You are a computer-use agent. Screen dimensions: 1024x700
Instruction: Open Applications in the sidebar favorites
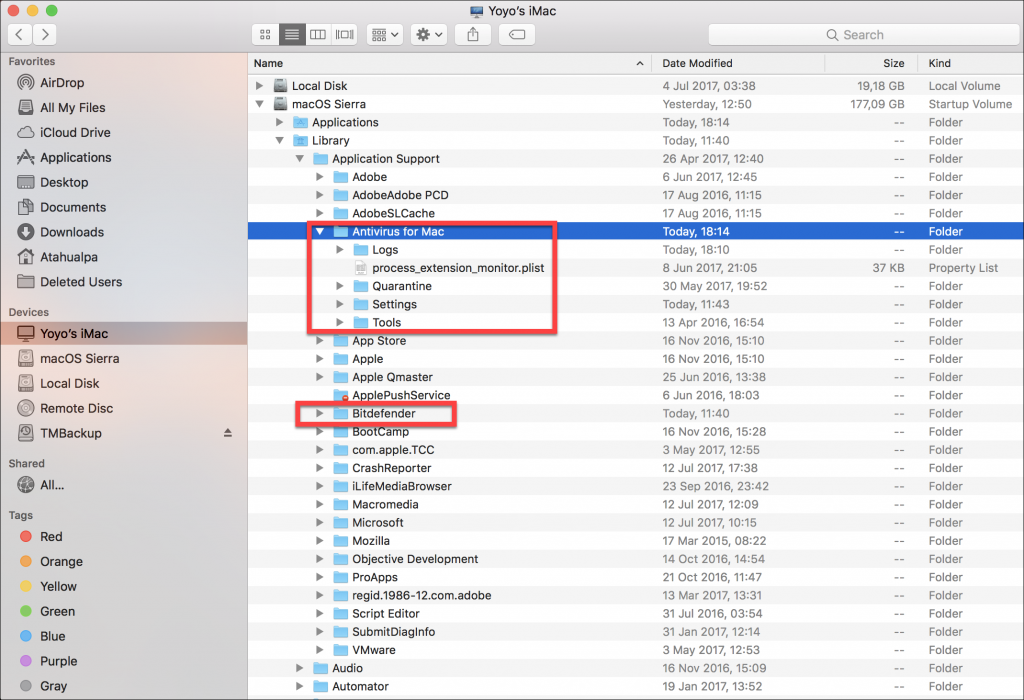pos(76,157)
